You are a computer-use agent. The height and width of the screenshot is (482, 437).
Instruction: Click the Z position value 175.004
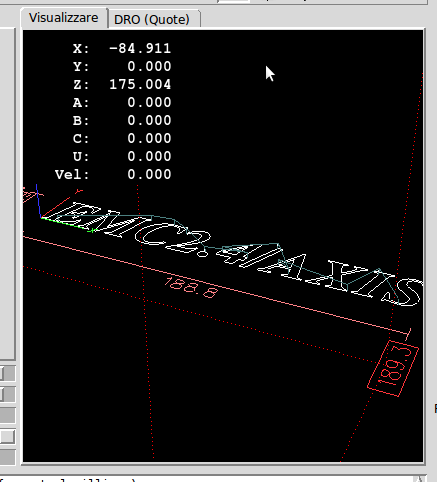(x=140, y=85)
